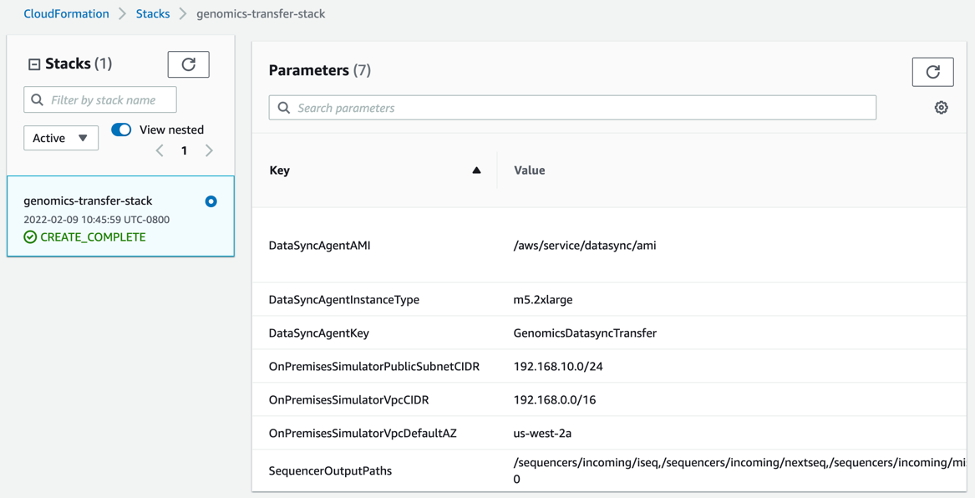The height and width of the screenshot is (499, 977).
Task: Toggle the View nested switch
Action: 121,129
